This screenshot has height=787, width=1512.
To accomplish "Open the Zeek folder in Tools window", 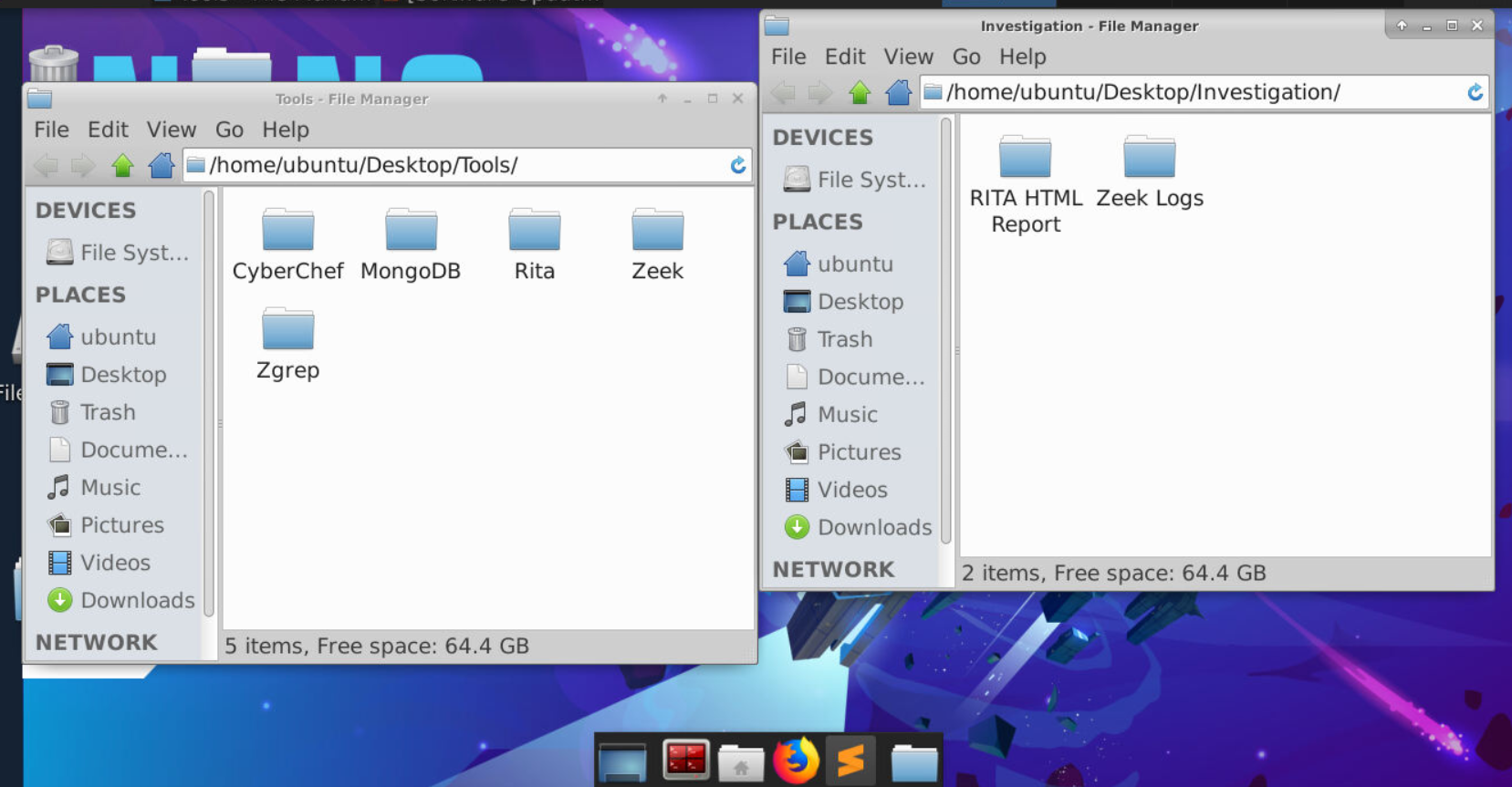I will 657,243.
